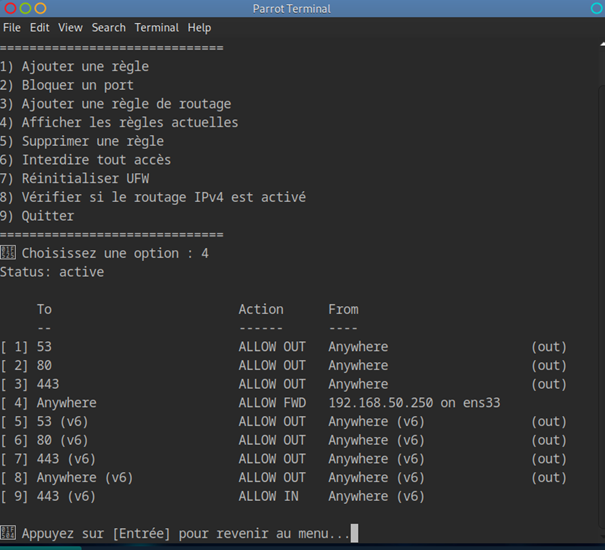Click the red window close circle
This screenshot has height=550, width=605.
9,9
